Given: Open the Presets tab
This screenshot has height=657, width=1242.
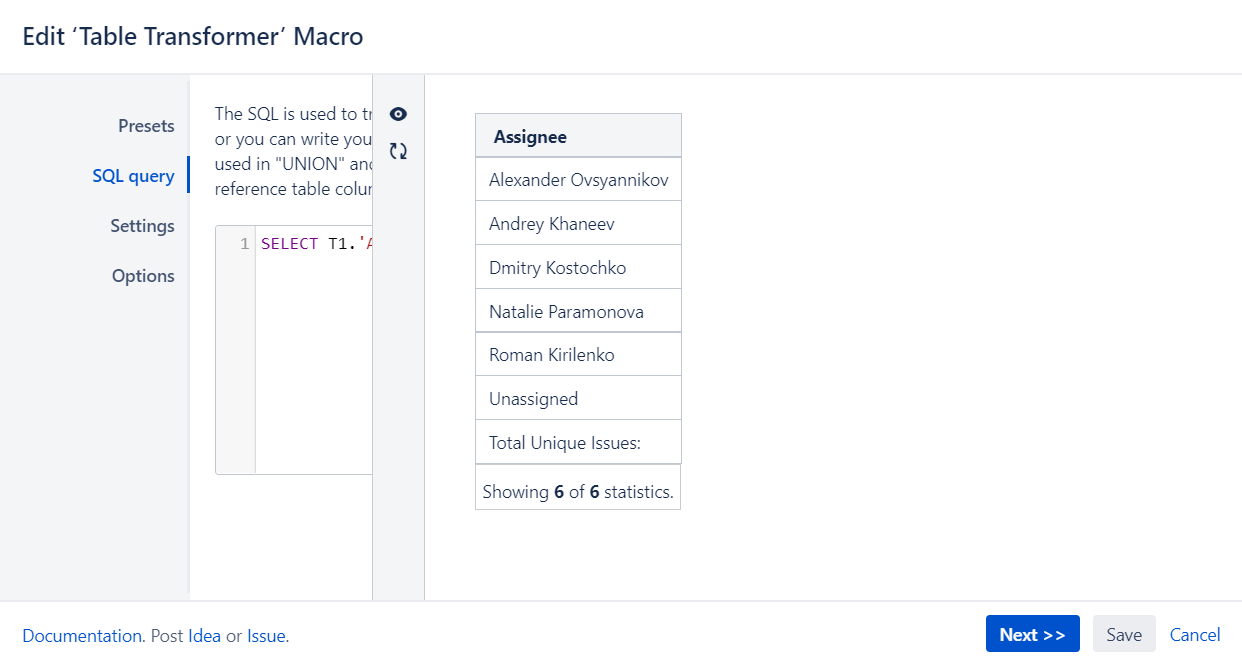Looking at the screenshot, I should 146,126.
